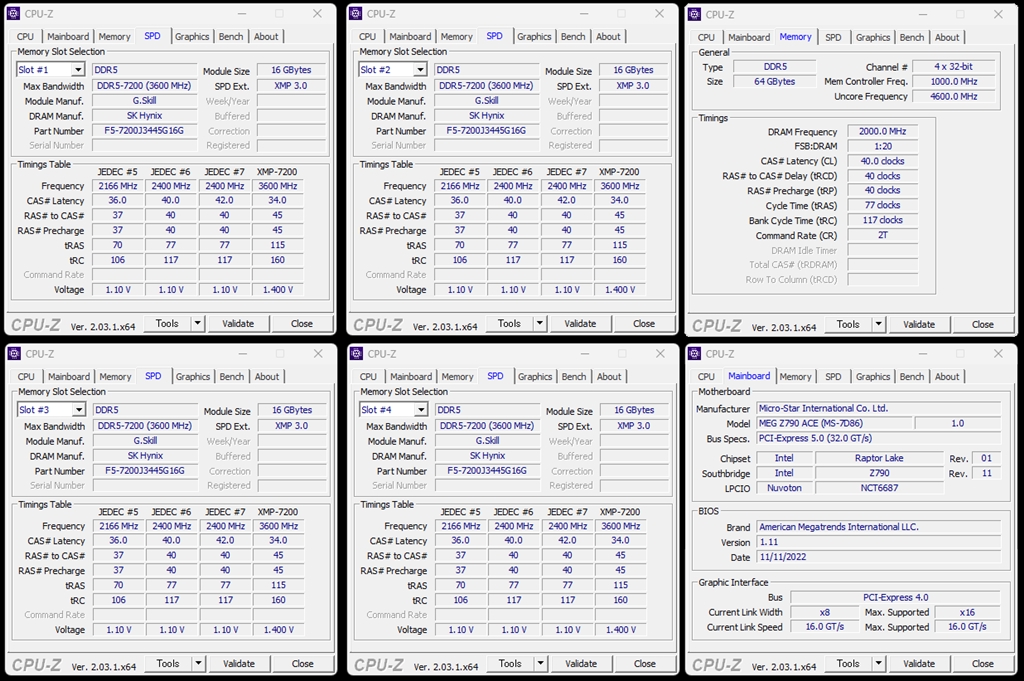Open About tab in Slot #4 window

point(609,377)
